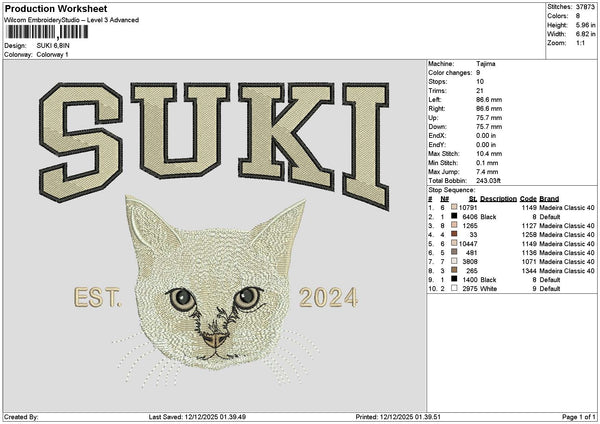
Task: Click the barcode under the worksheet title
Action: pyautogui.click(x=47, y=32)
